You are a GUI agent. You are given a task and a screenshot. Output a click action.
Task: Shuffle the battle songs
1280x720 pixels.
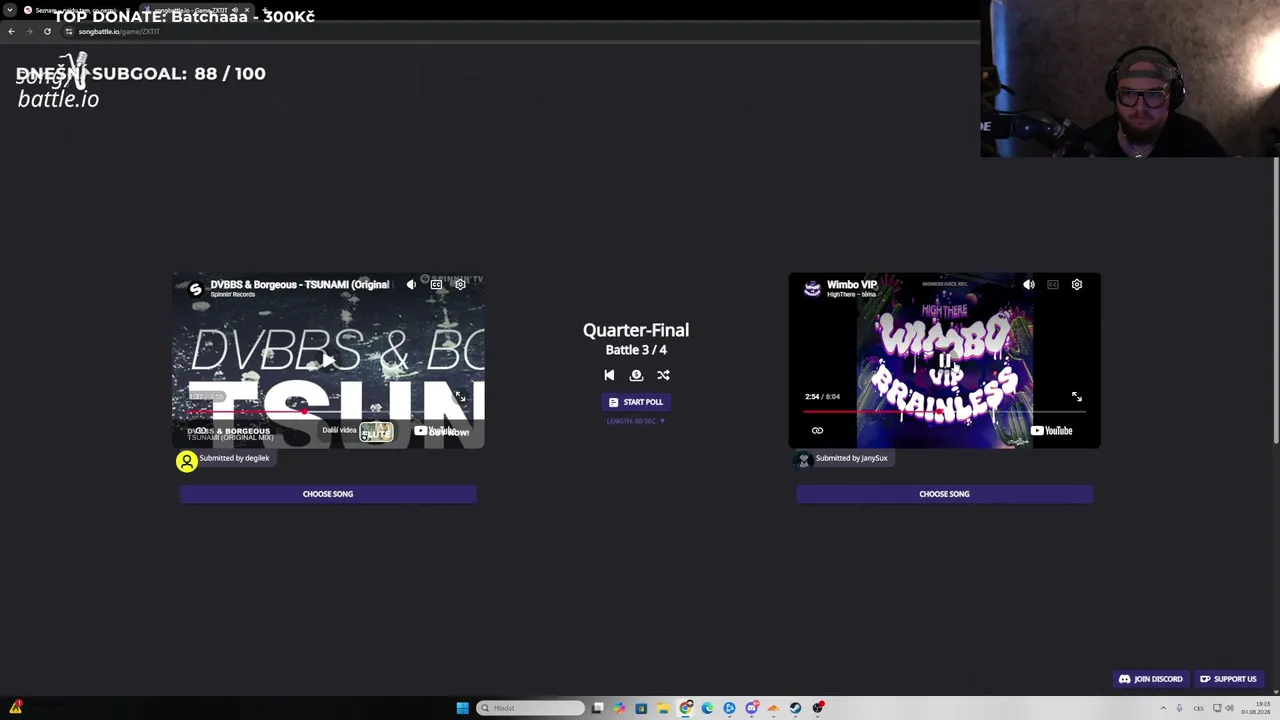tap(663, 375)
